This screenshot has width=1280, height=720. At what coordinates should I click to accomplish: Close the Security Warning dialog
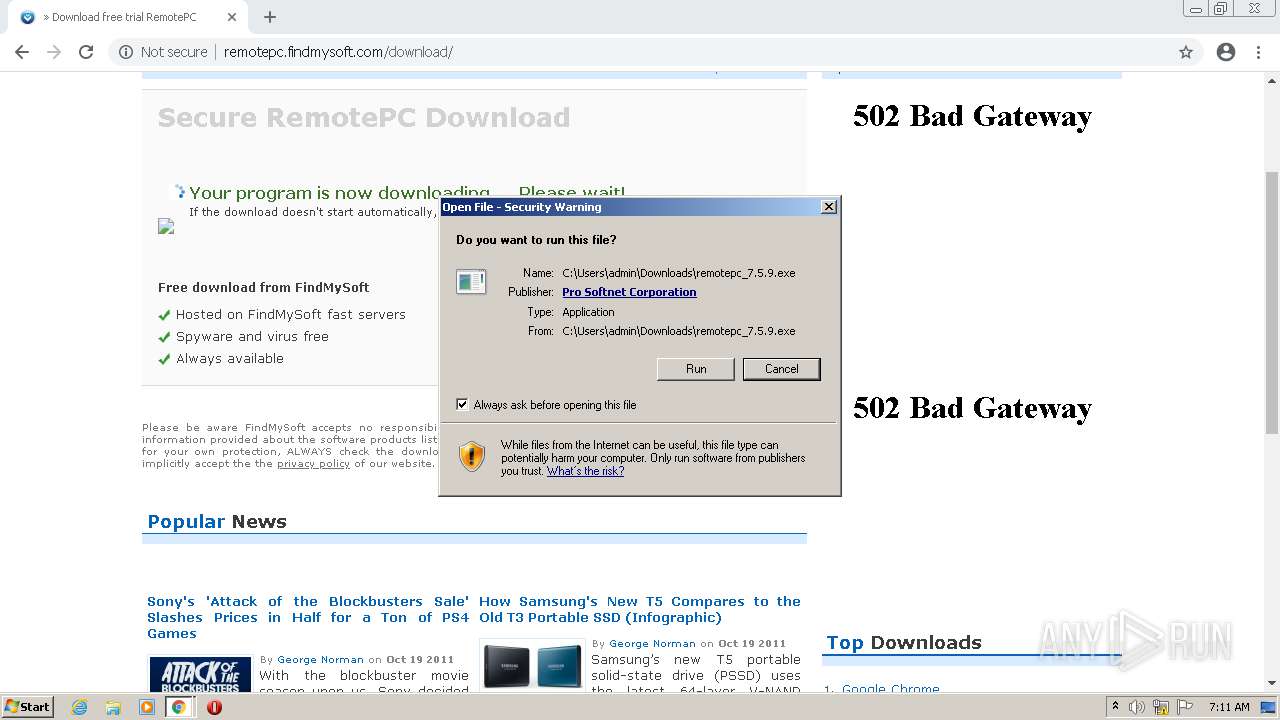point(828,207)
